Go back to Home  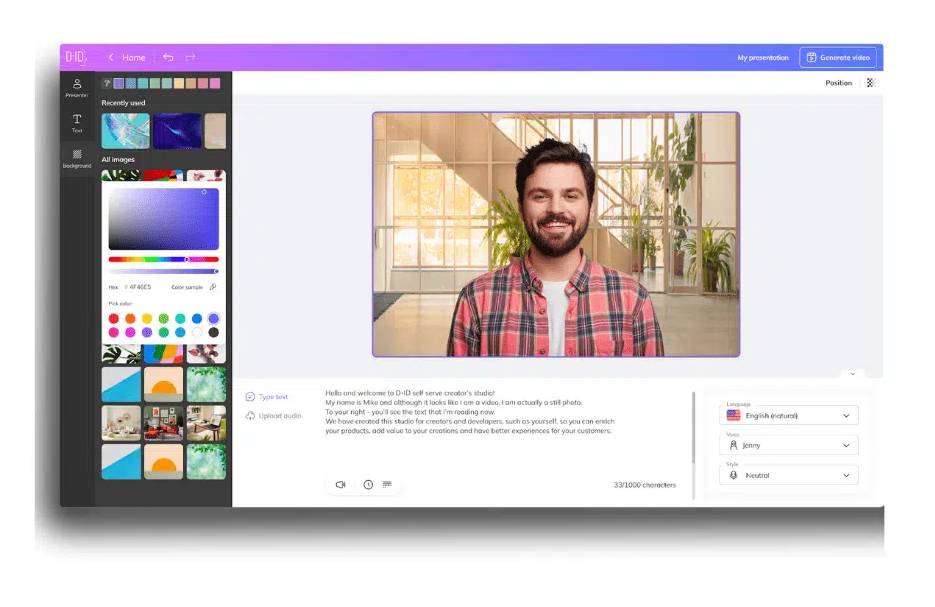tap(127, 58)
